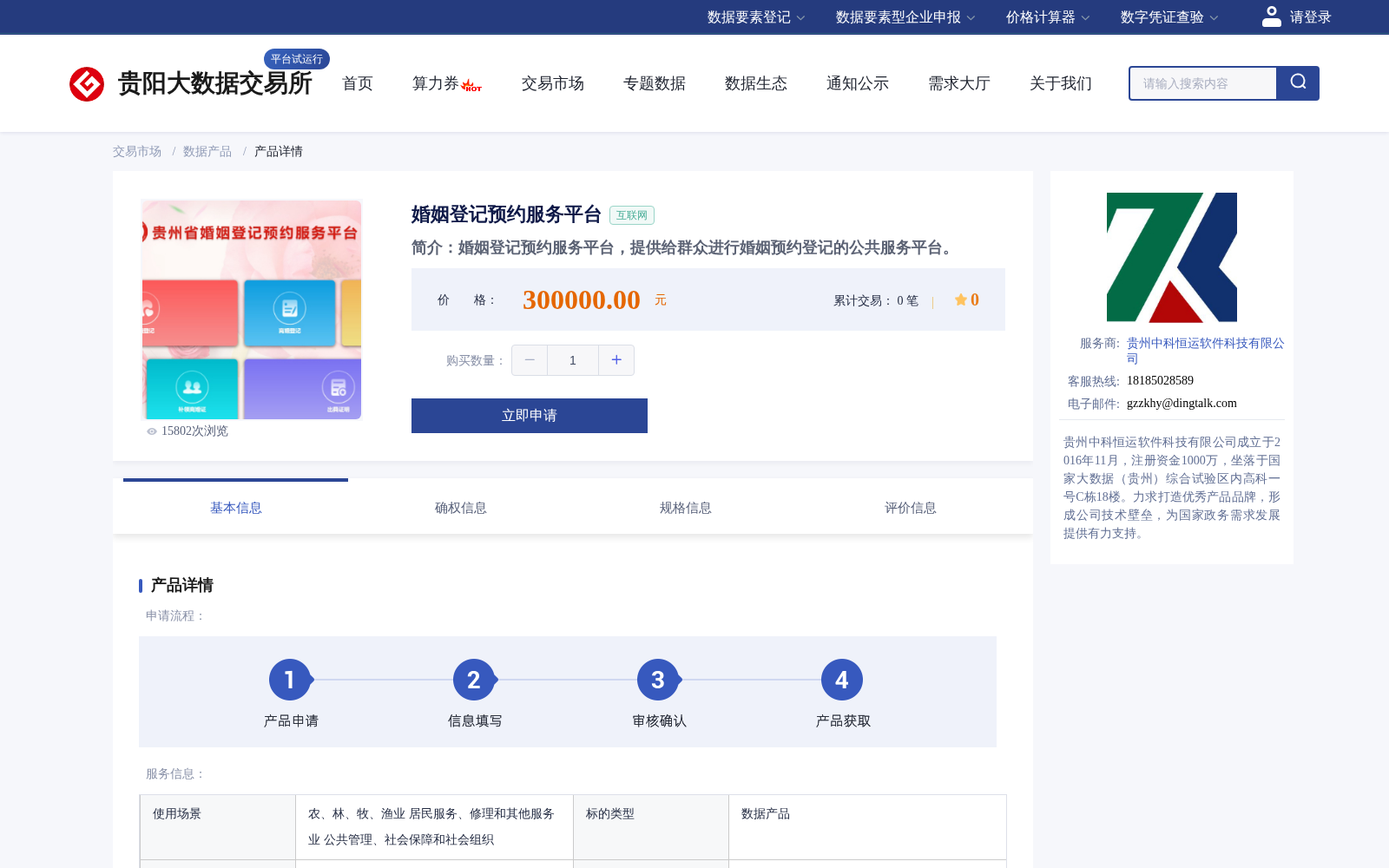The image size is (1389, 868).
Task: Click the hotline number 18185028589
Action: click(x=1160, y=381)
